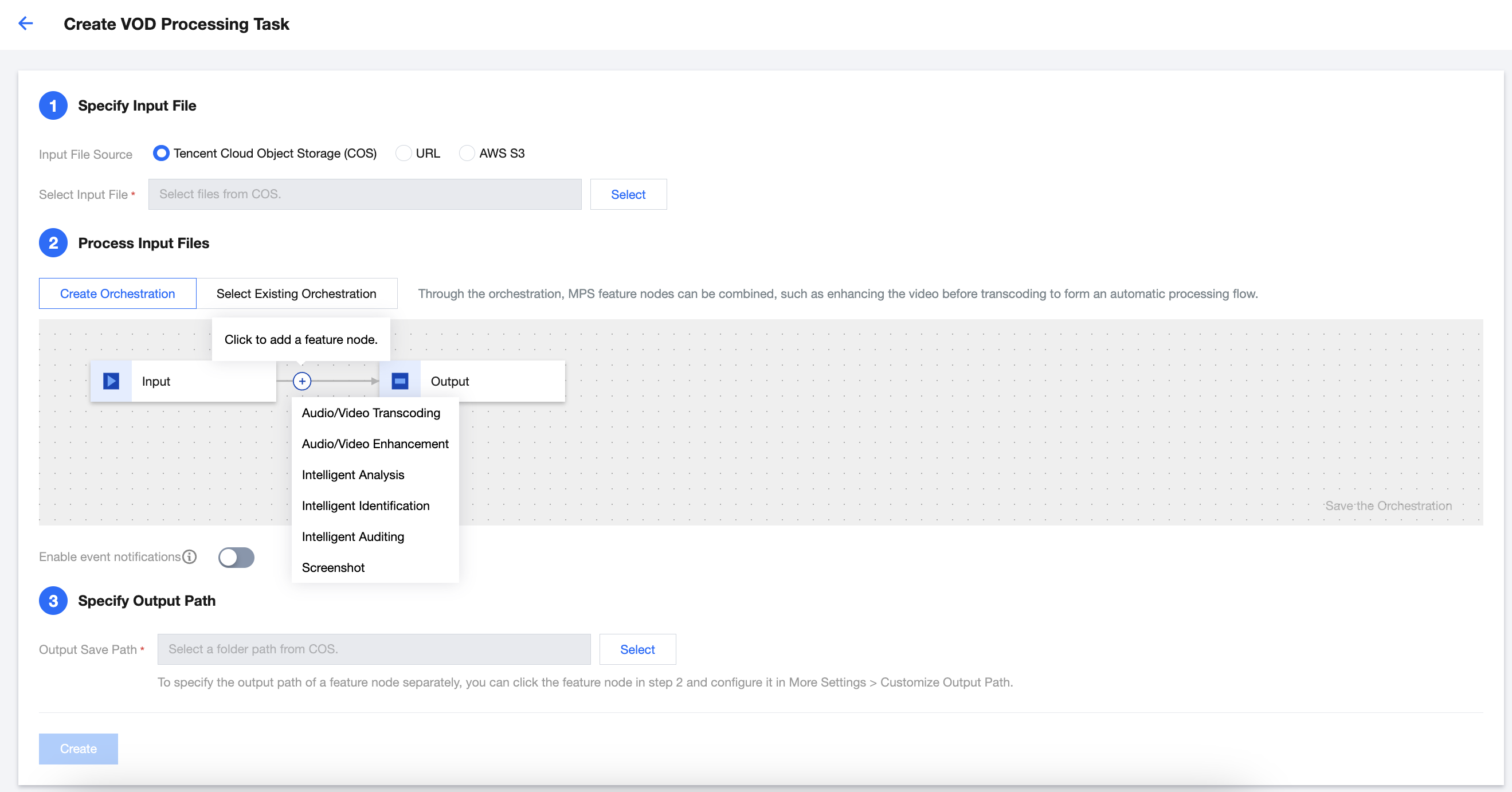Add Screenshot feature node
This screenshot has height=792, width=1512.
tap(334, 568)
